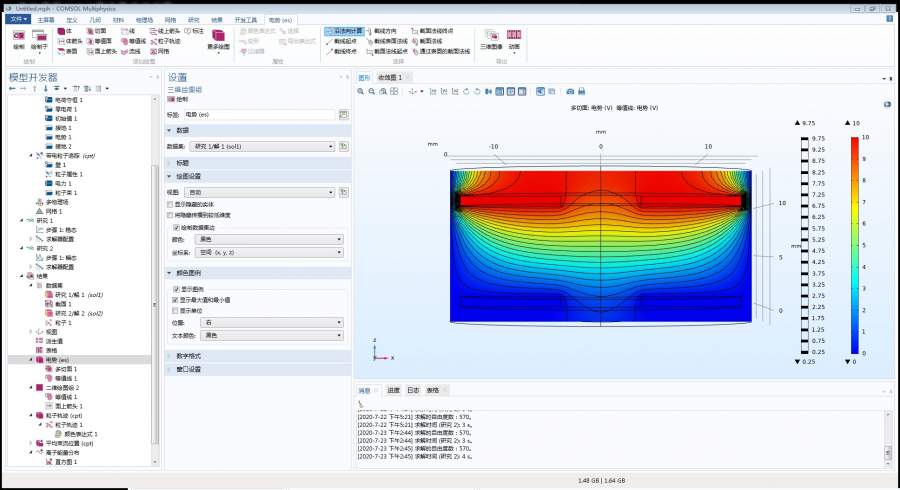Click the 文件 file menu button
Image resolution: width=900 pixels, height=490 pixels.
point(17,19)
